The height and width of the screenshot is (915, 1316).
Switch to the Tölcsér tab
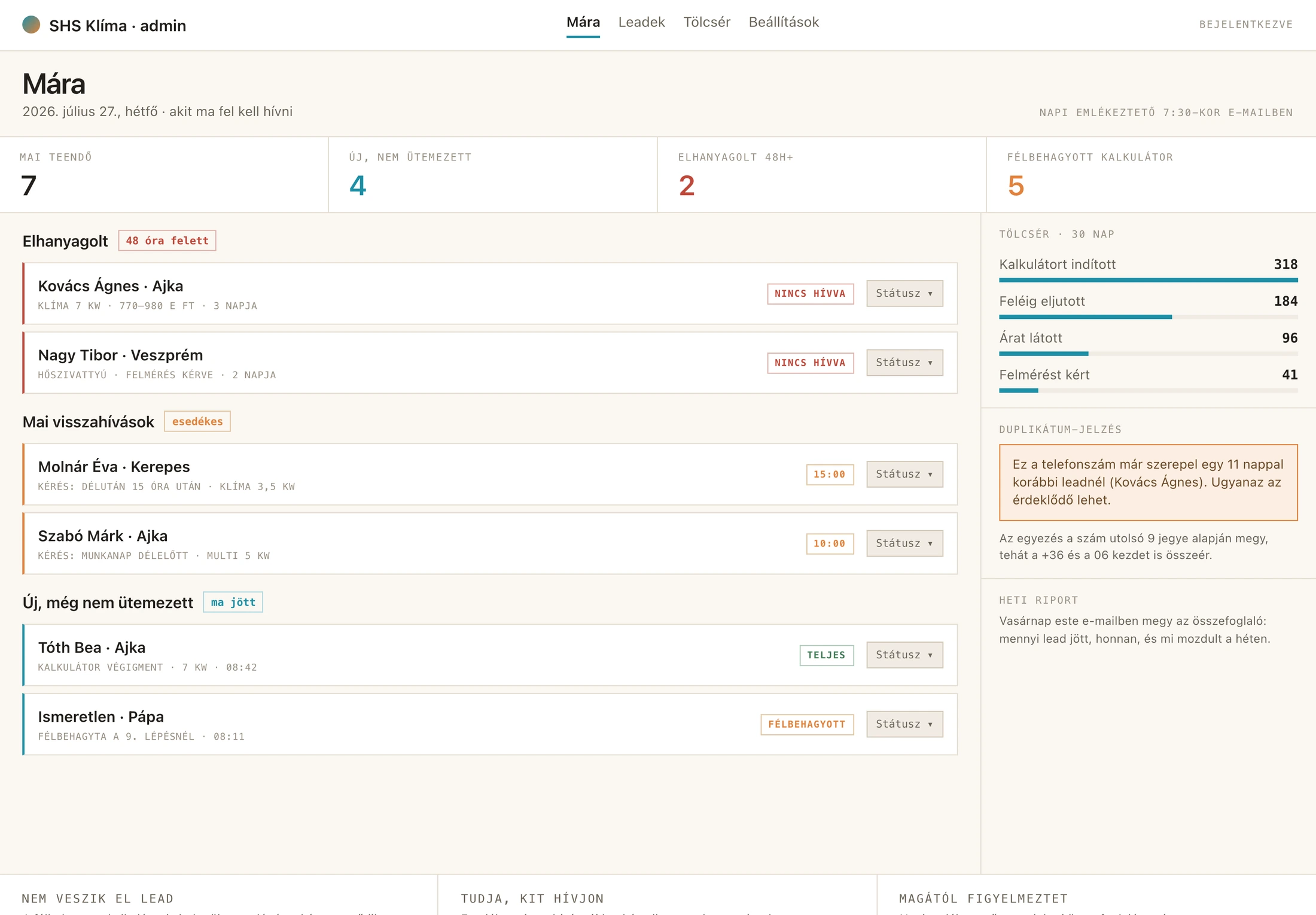pos(706,22)
